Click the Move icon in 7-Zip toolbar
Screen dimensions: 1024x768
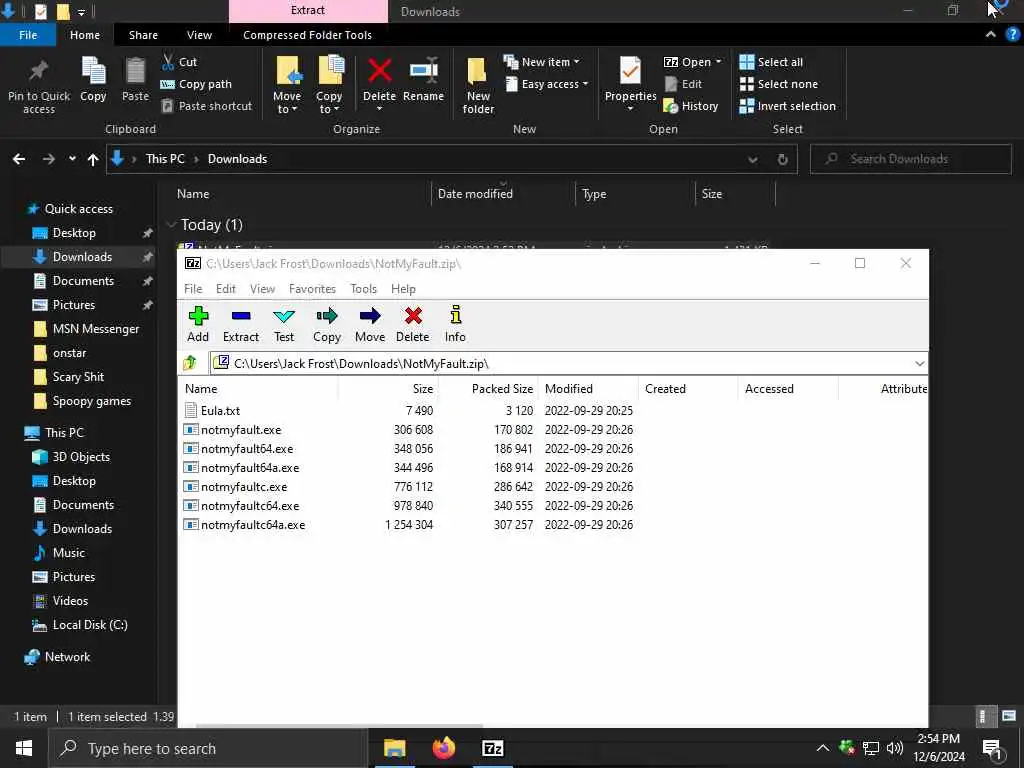pyautogui.click(x=370, y=324)
